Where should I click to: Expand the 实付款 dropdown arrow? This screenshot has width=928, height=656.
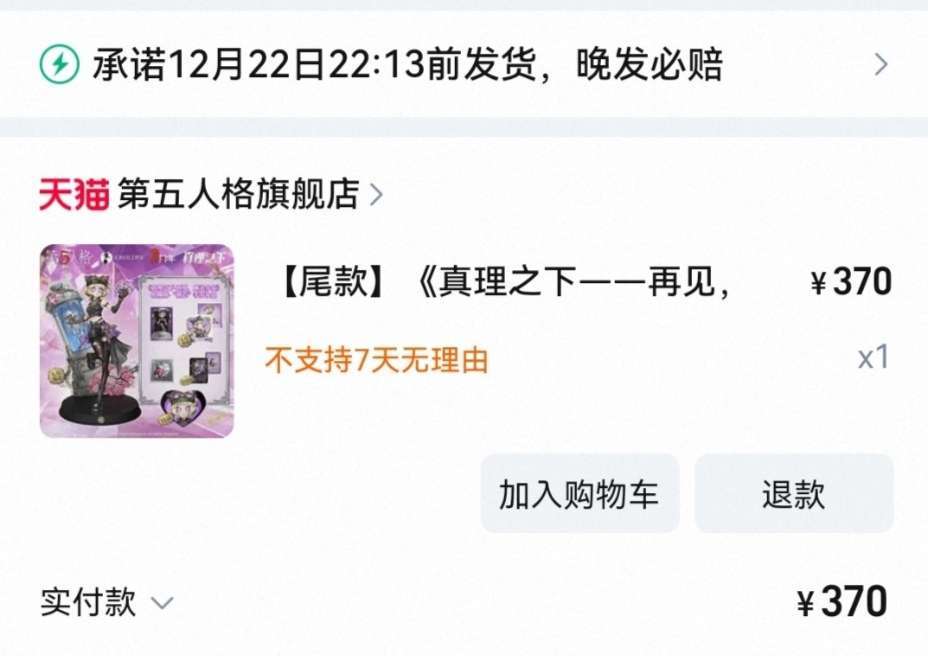tap(162, 603)
